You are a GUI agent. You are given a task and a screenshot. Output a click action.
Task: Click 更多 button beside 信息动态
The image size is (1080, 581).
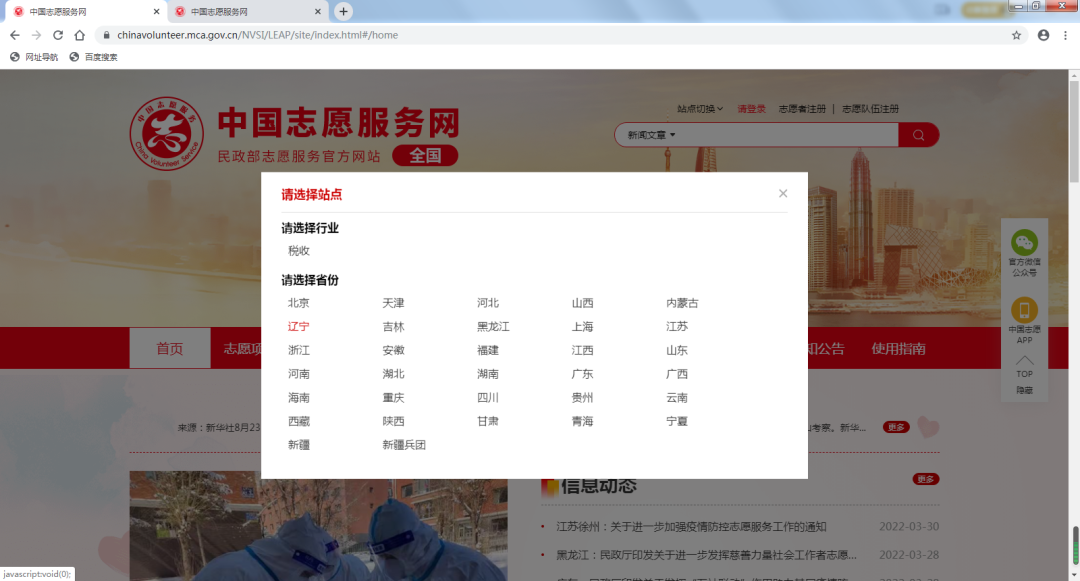pyautogui.click(x=926, y=479)
